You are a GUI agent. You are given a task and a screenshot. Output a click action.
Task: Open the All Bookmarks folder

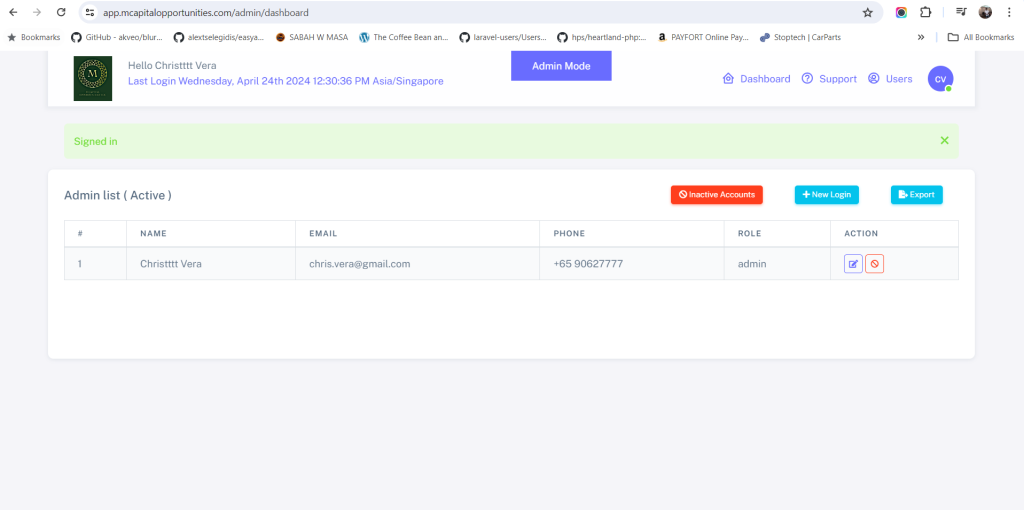click(x=980, y=37)
